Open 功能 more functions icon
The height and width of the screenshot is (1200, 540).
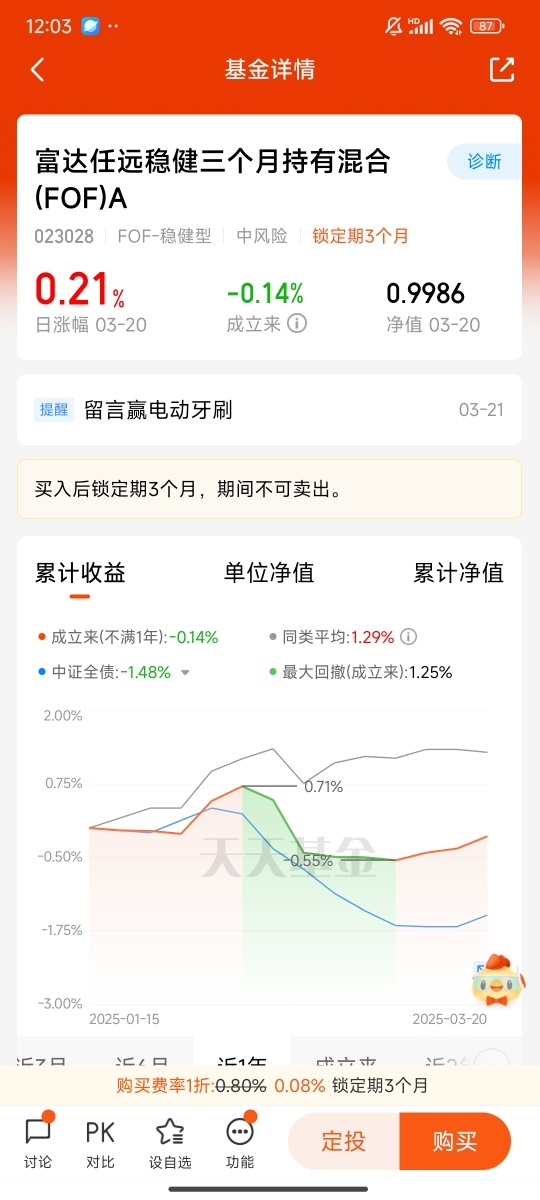[x=240, y=1141]
